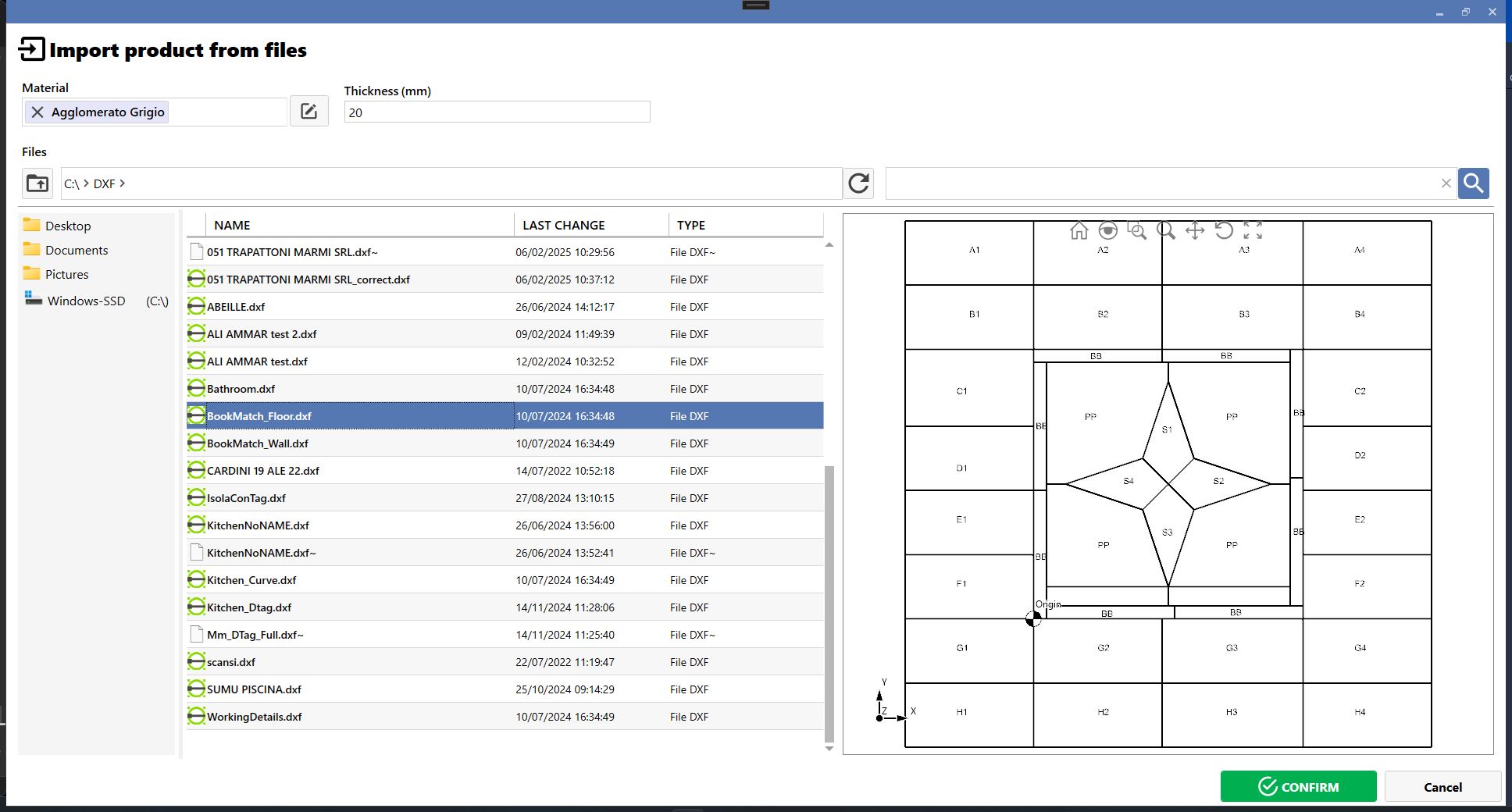Image resolution: width=1512 pixels, height=812 pixels.
Task: Select the file CARDINI 19 ALE 22.dxf
Action: (x=505, y=471)
